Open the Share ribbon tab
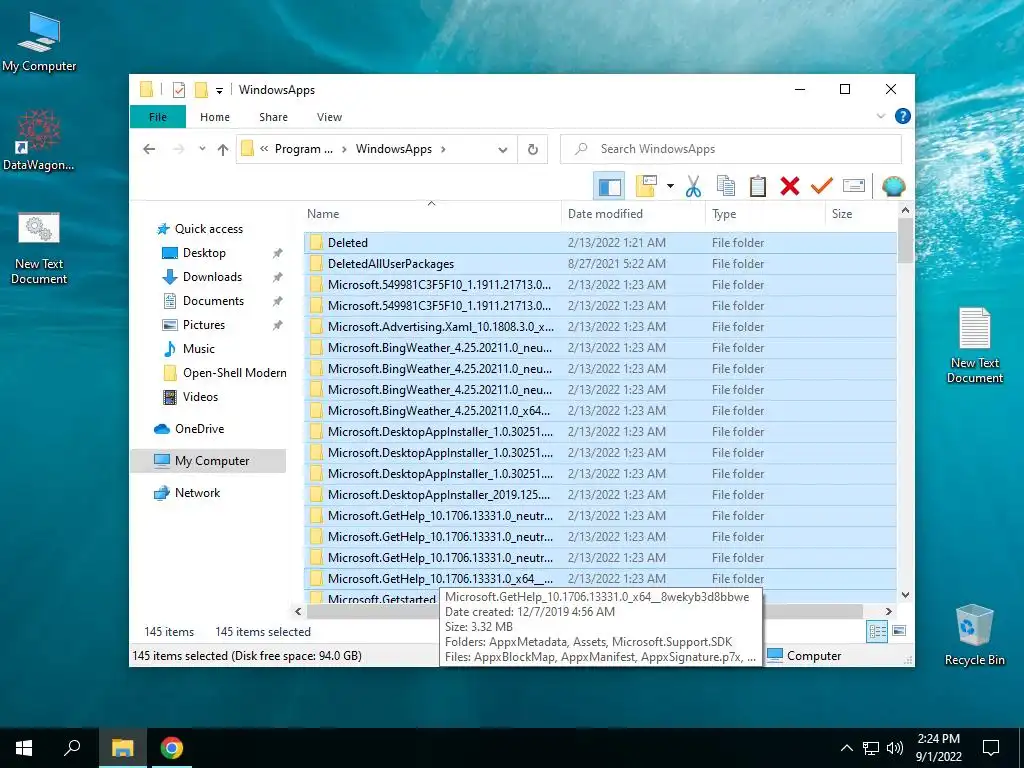The height and width of the screenshot is (768, 1024). (x=273, y=117)
